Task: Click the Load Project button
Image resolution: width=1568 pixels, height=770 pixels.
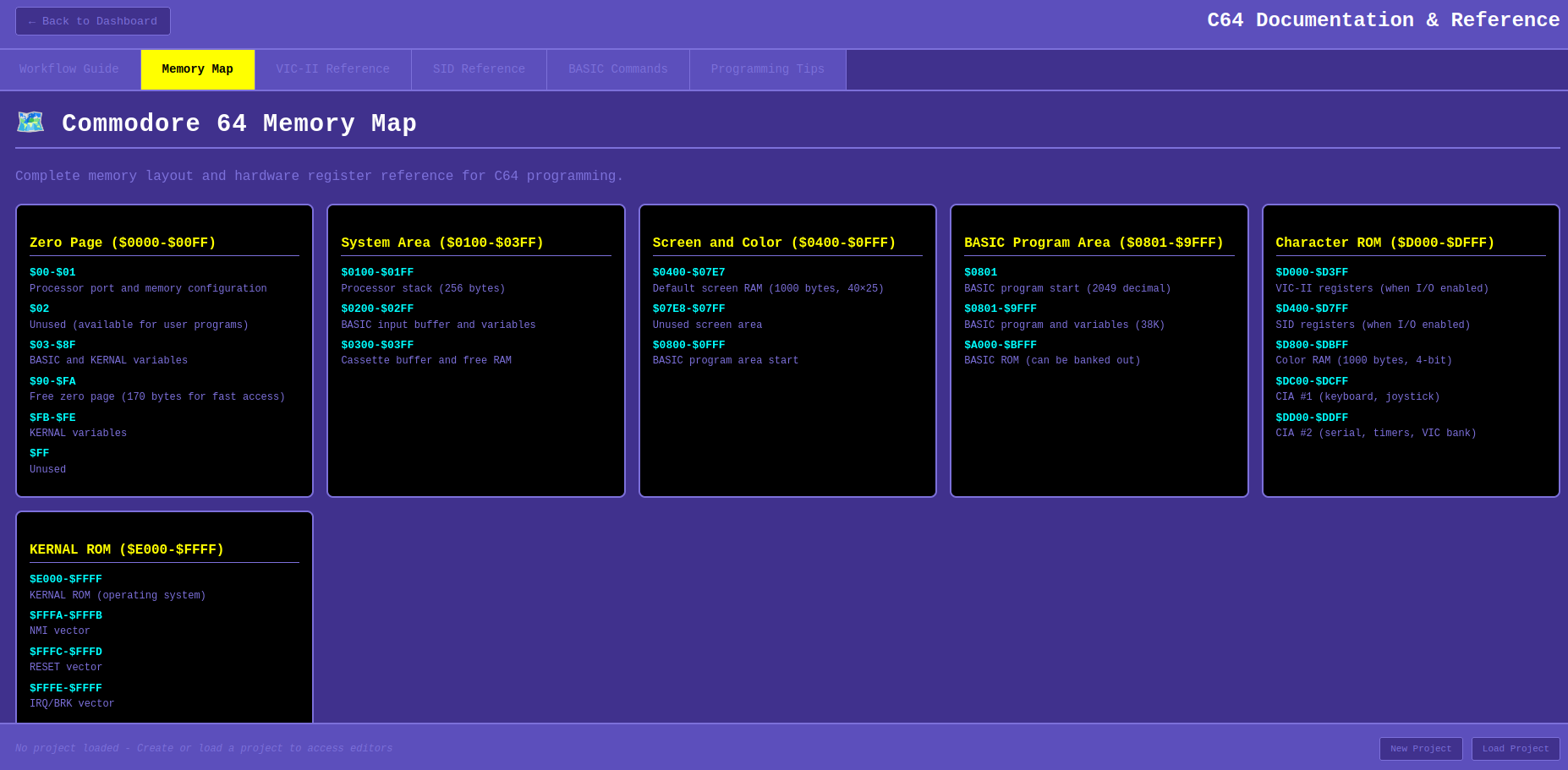Action: click(1516, 749)
